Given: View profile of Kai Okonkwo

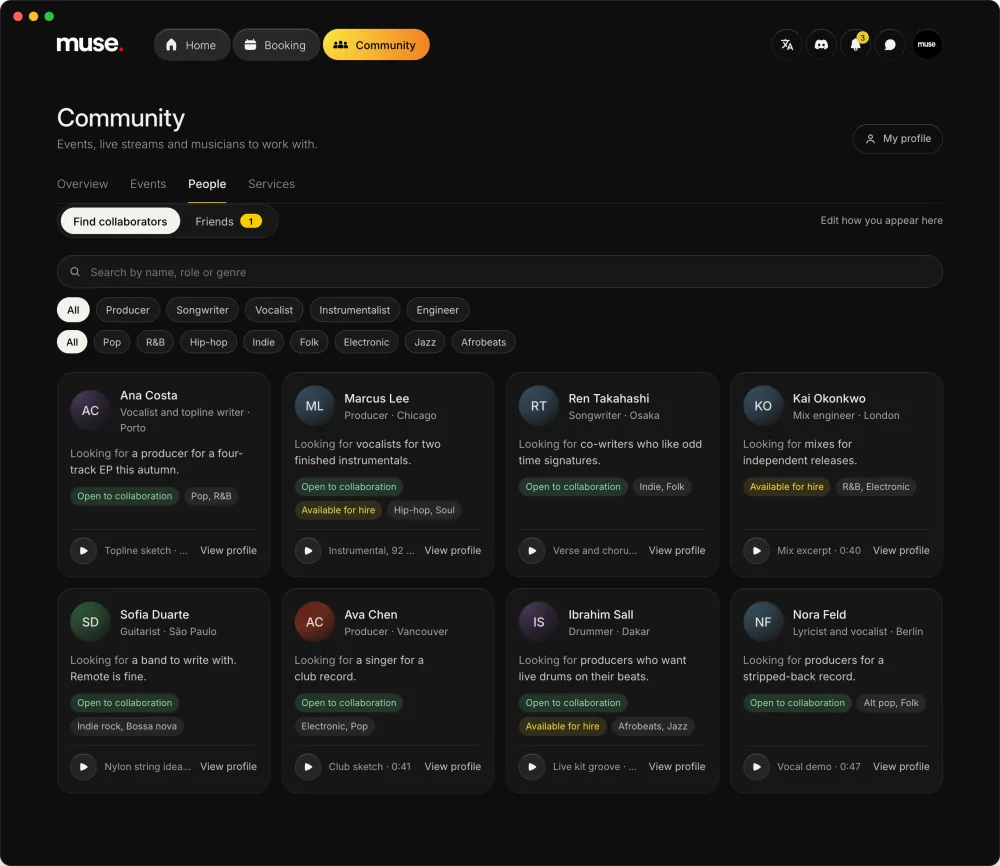Looking at the screenshot, I should pos(901,550).
